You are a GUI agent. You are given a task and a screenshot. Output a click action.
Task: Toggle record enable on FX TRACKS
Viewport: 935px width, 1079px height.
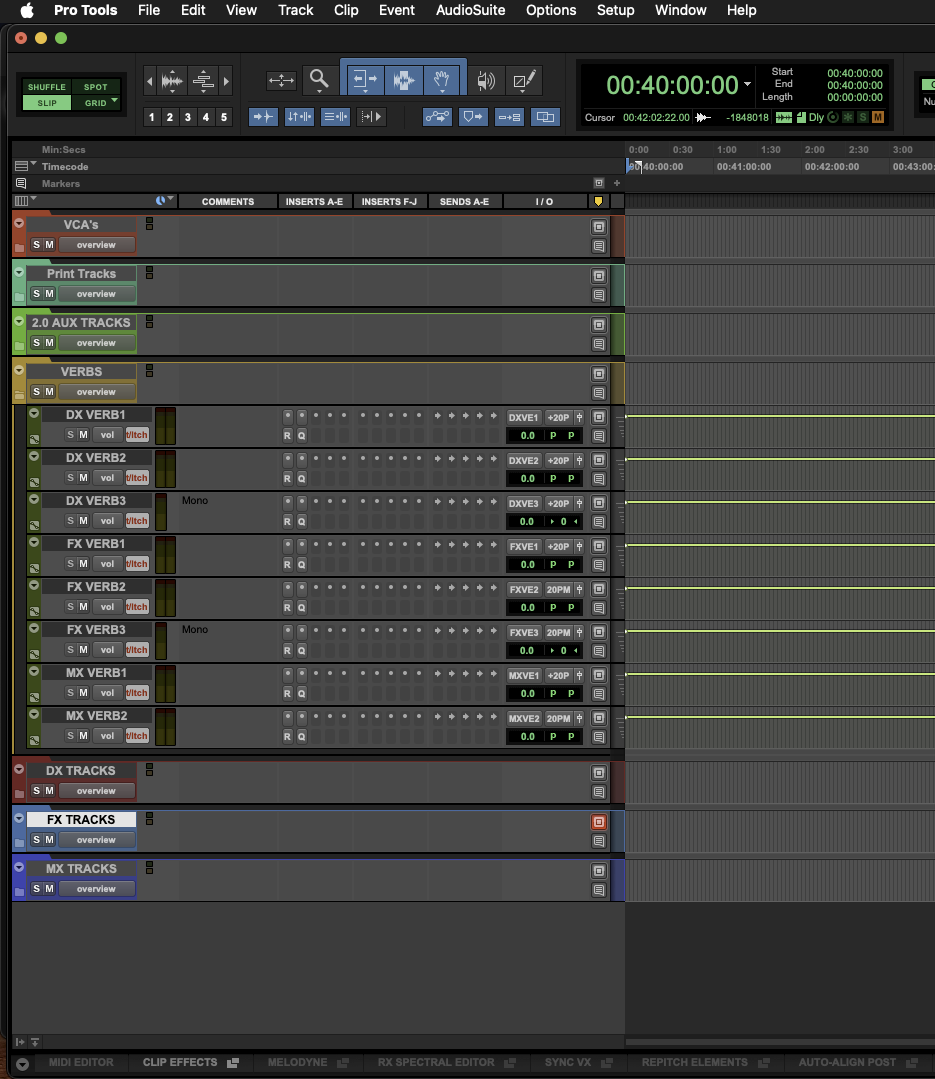pyautogui.click(x=598, y=822)
